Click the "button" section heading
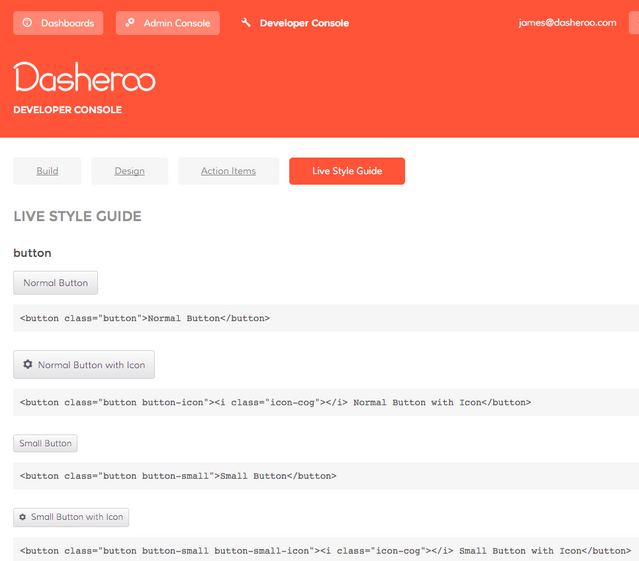Screen dimensions: 639x561 (x=32, y=253)
